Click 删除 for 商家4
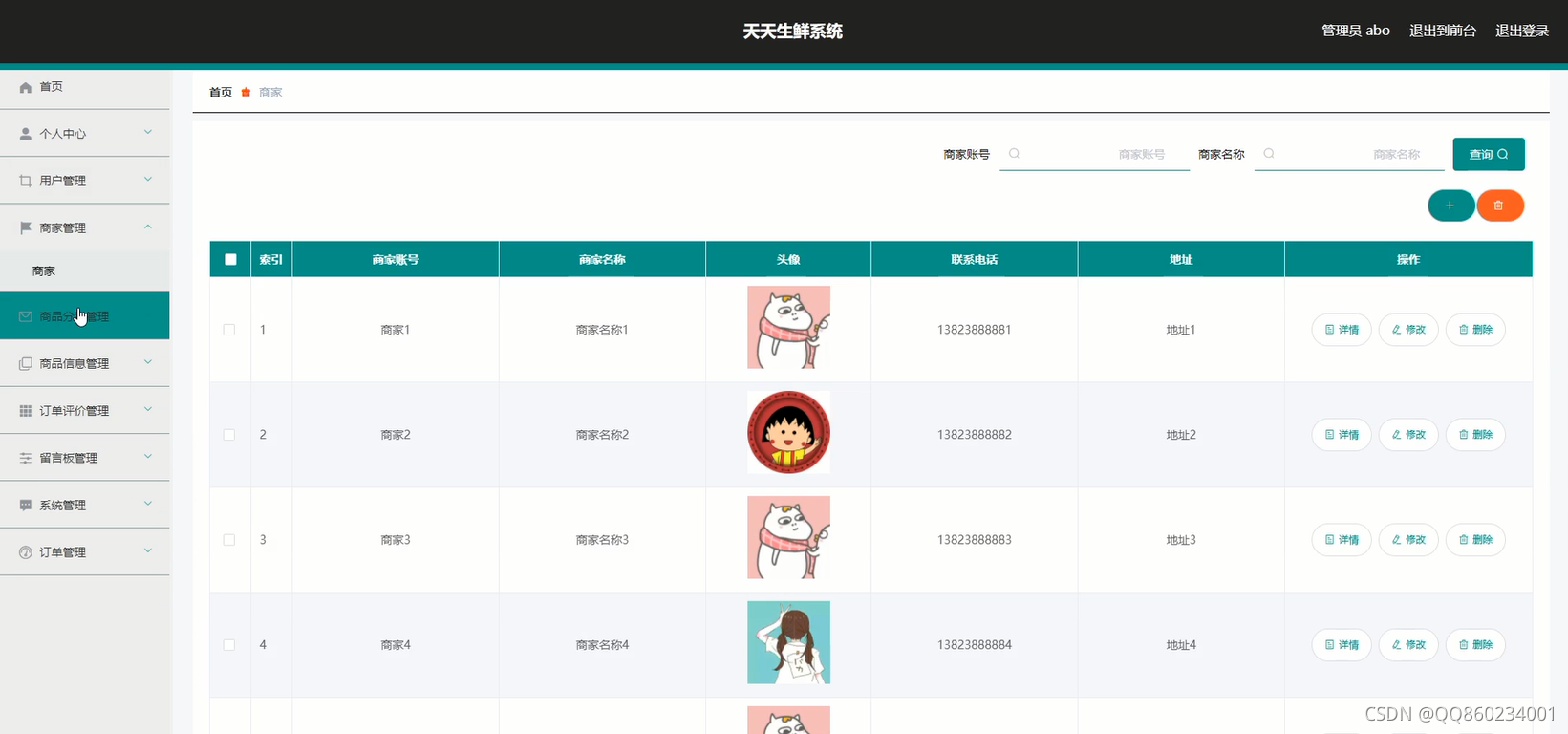This screenshot has width=1568, height=734. [1475, 645]
